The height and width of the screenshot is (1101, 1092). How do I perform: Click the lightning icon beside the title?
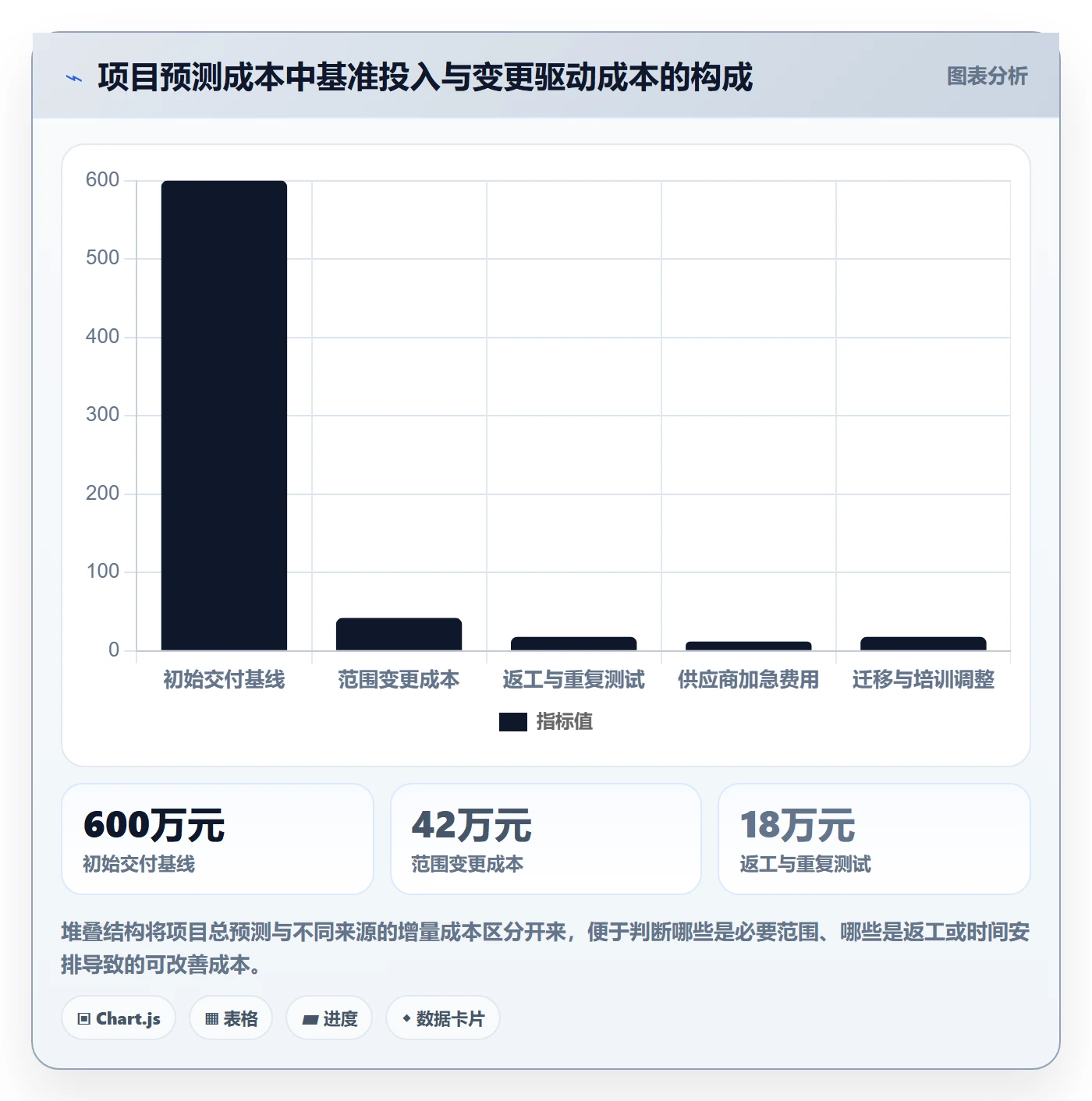tap(74, 78)
